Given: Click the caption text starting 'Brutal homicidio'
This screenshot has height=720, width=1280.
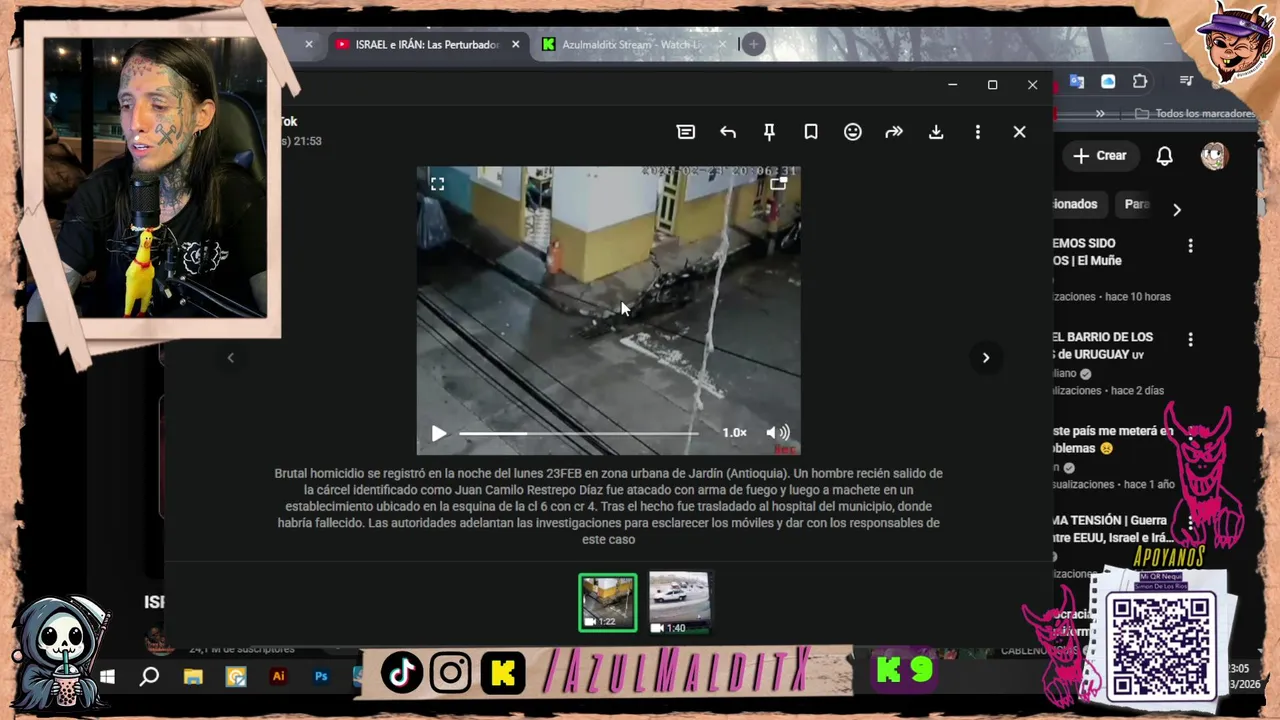Looking at the screenshot, I should click(x=608, y=506).
